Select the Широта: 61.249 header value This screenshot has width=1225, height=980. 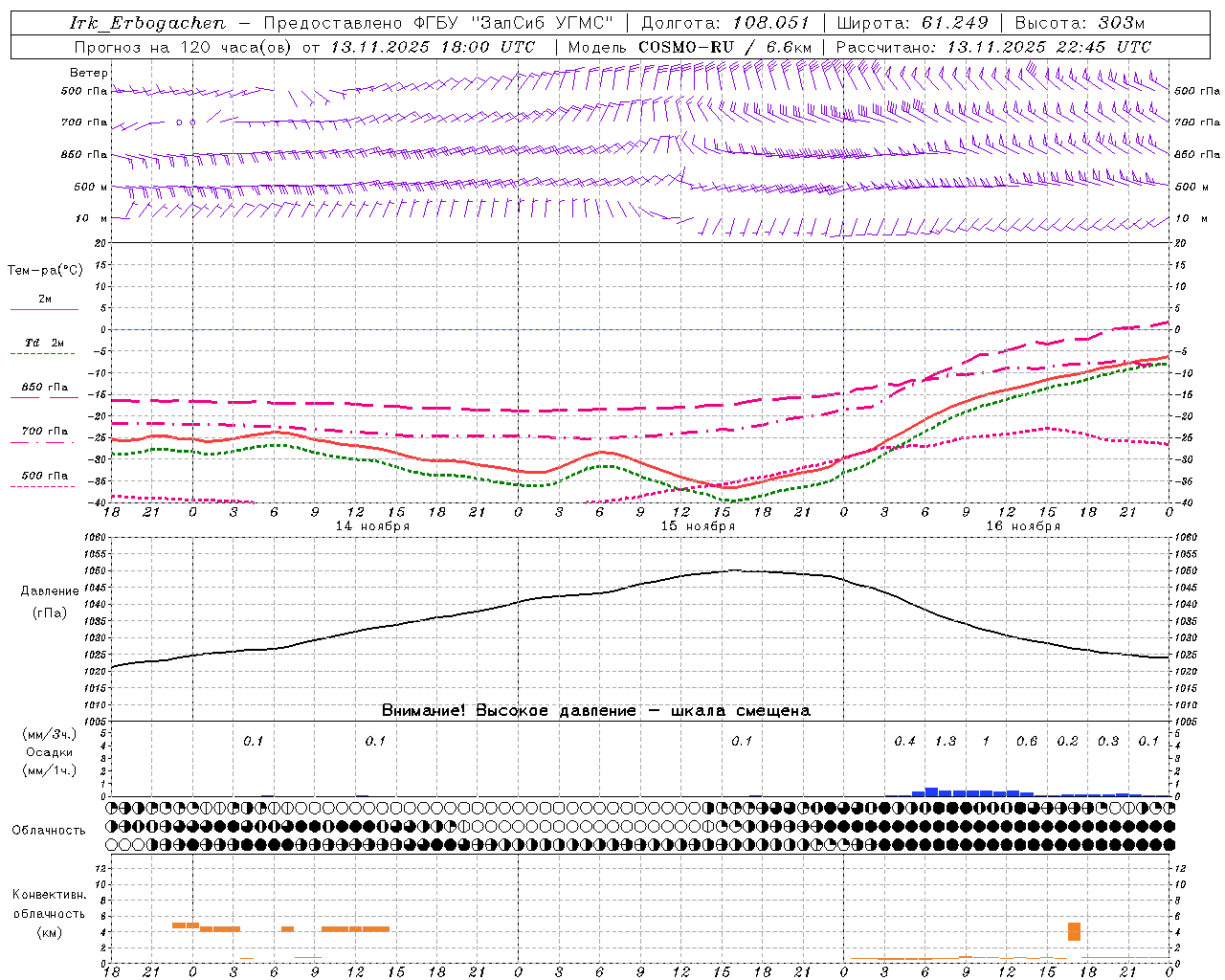[x=912, y=23]
